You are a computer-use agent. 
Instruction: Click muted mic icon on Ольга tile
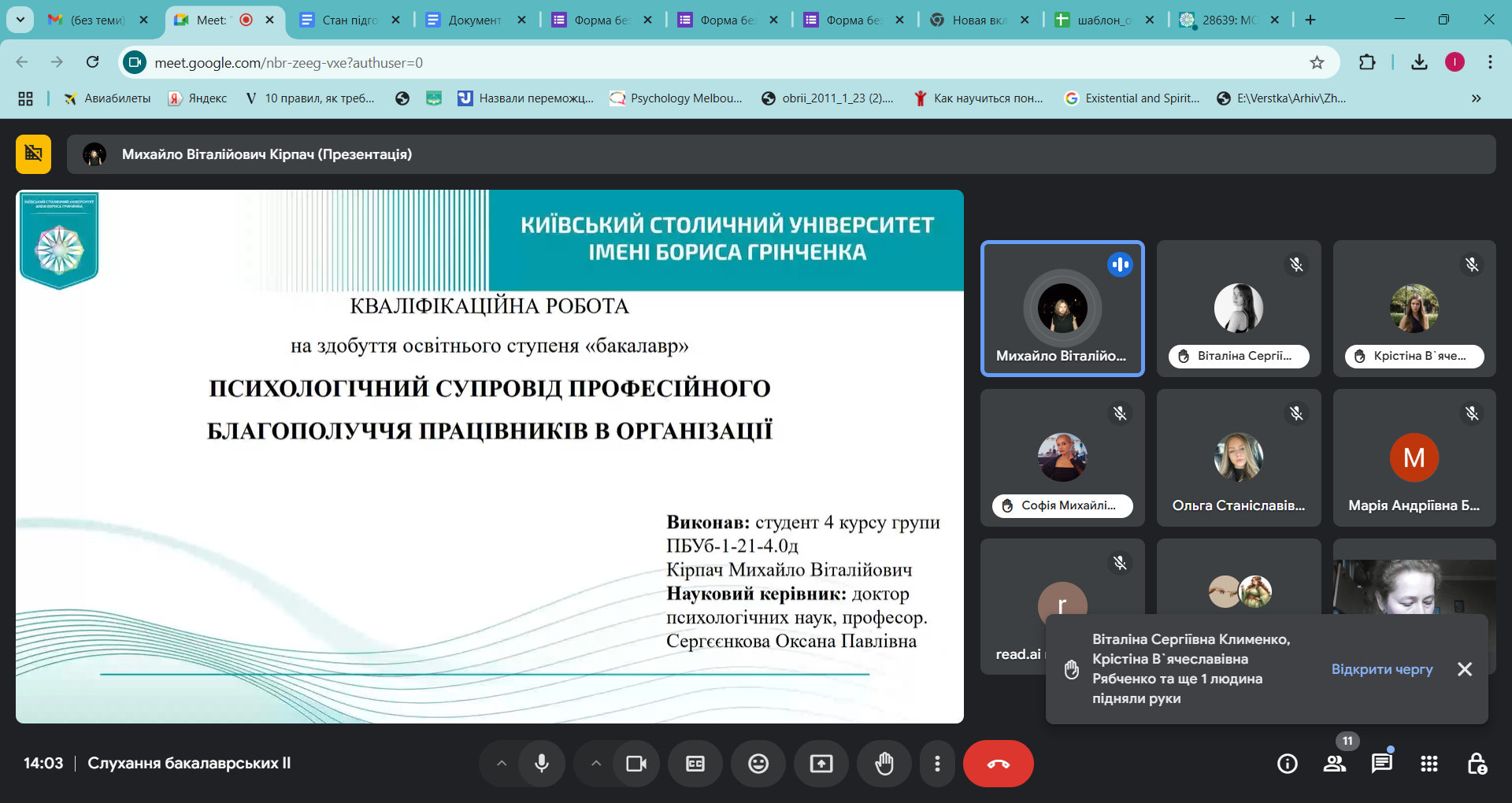click(x=1296, y=413)
